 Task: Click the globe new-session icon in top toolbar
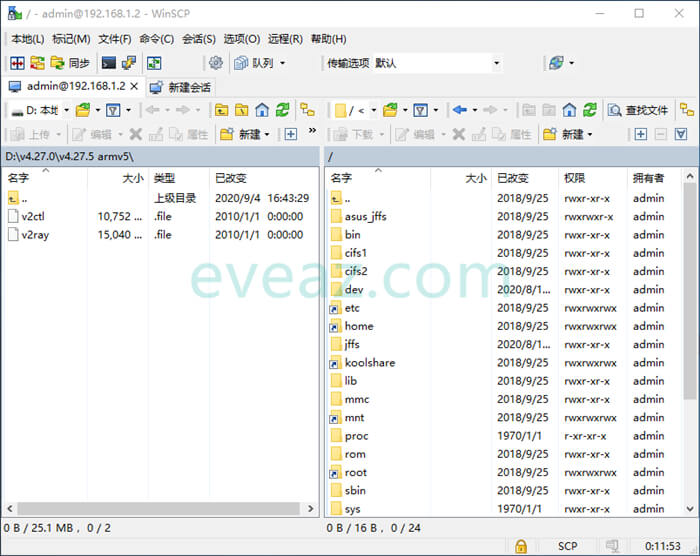pos(556,63)
